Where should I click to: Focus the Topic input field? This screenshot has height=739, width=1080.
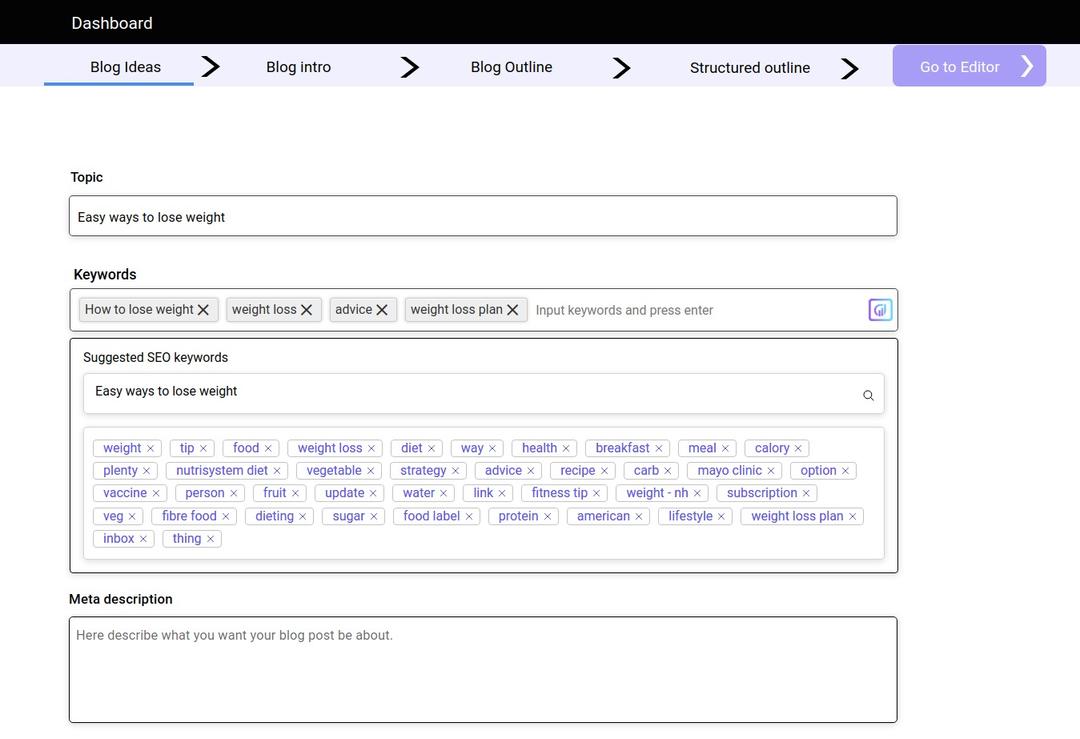pos(483,216)
